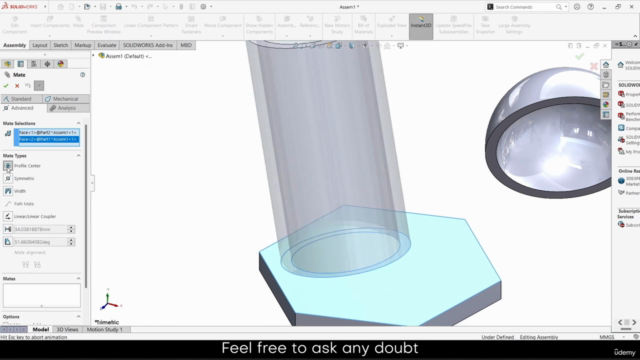Click the MMGS units status entry
The height and width of the screenshot is (360, 640).
pyautogui.click(x=607, y=337)
